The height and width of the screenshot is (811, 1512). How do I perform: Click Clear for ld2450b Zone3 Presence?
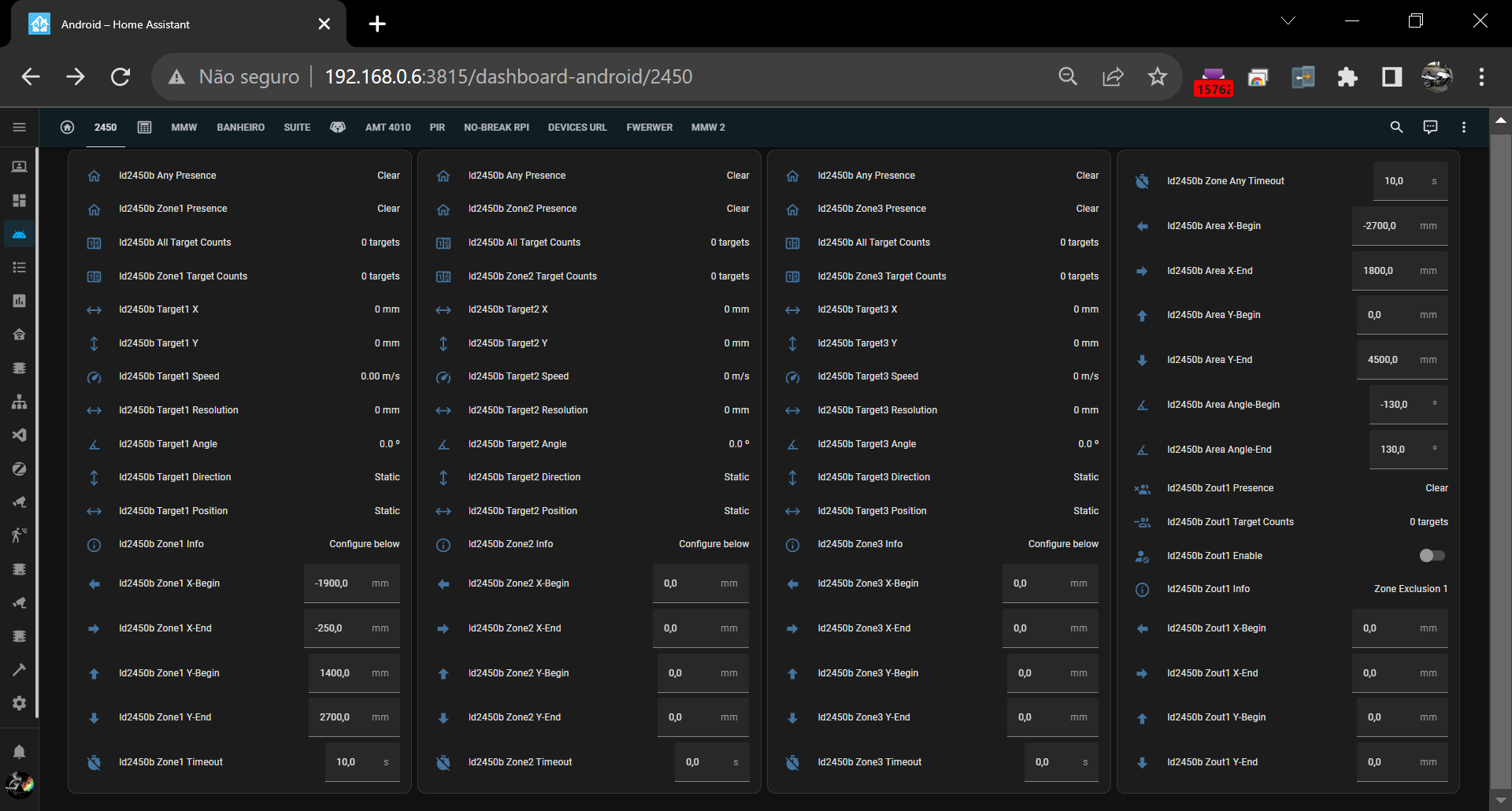(x=1088, y=208)
